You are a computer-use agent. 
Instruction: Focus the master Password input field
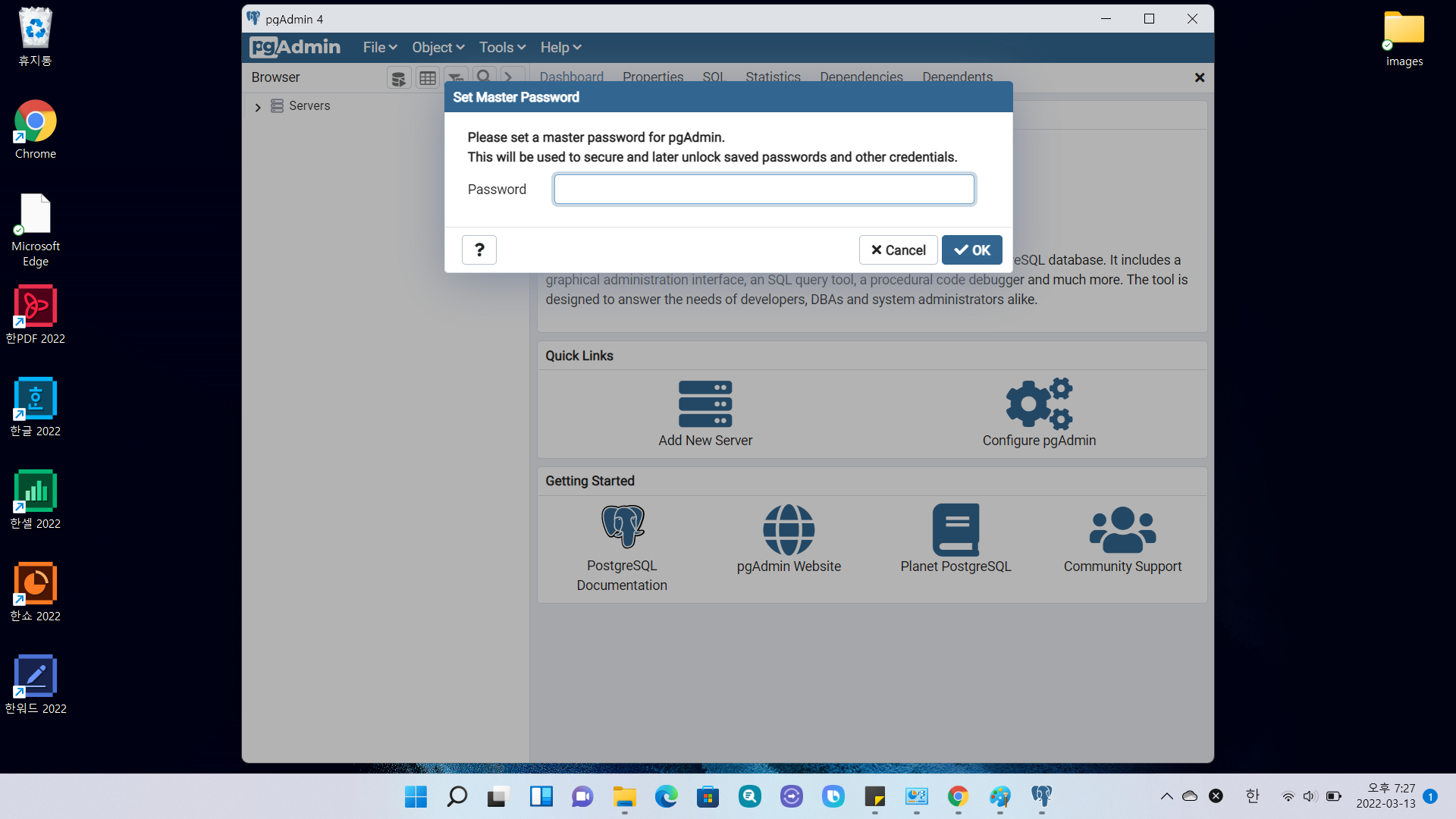(x=764, y=190)
